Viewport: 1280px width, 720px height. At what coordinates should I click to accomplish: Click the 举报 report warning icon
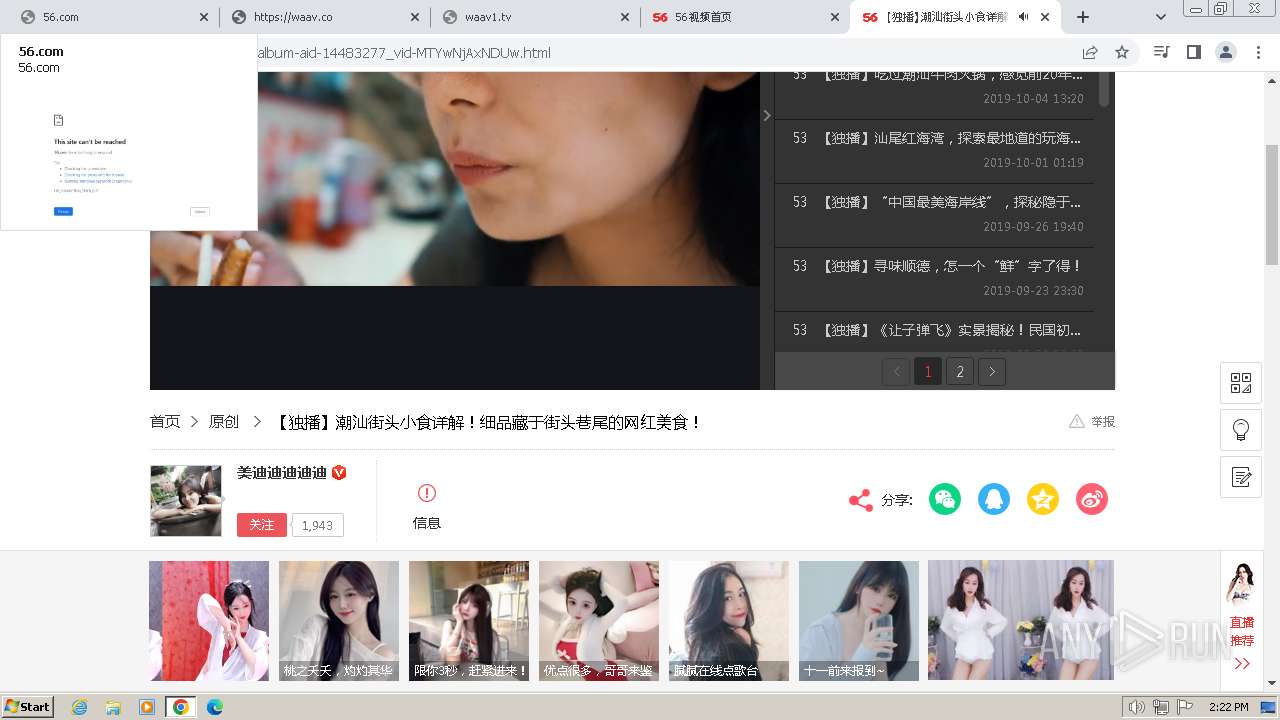(1077, 422)
